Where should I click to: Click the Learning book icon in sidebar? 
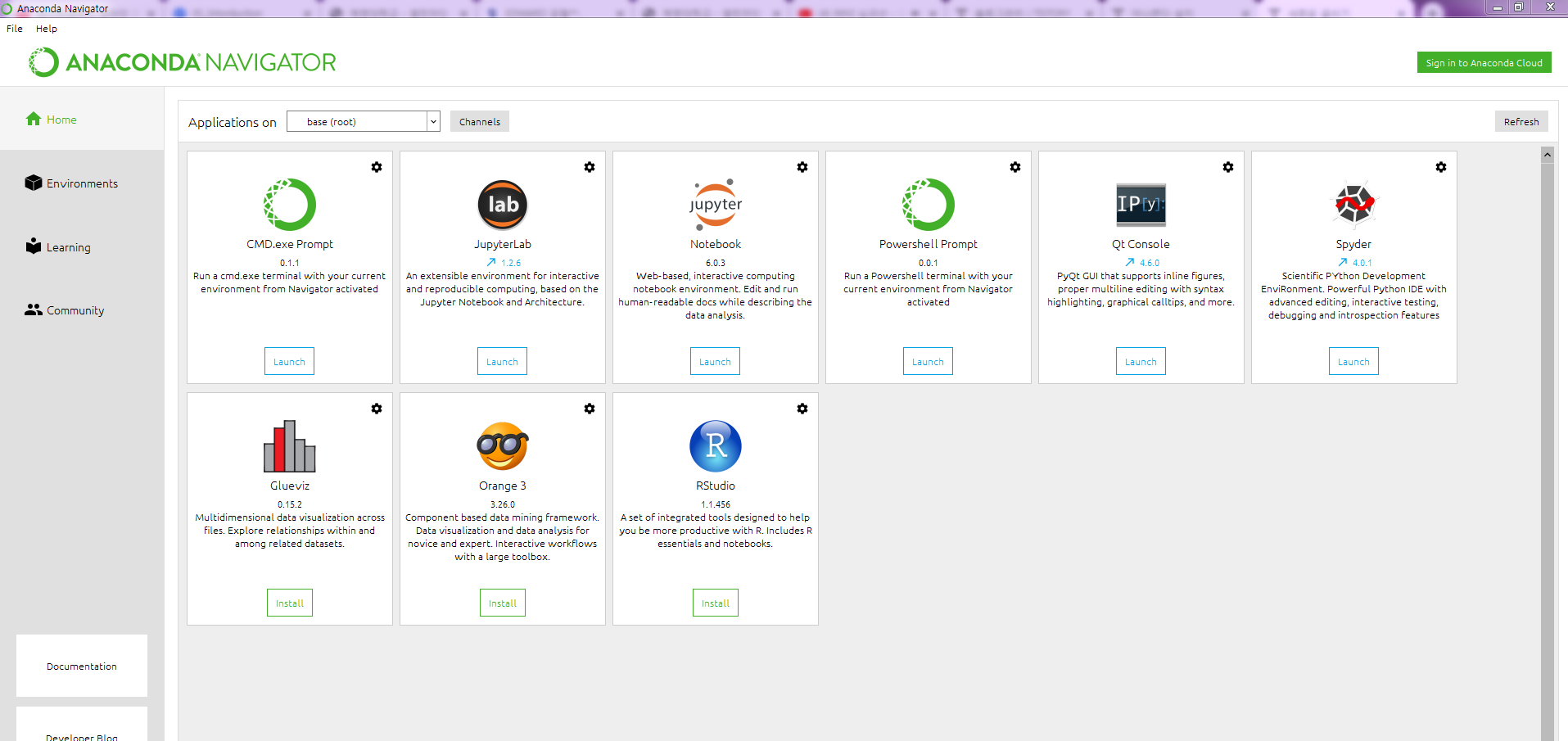pyautogui.click(x=34, y=246)
